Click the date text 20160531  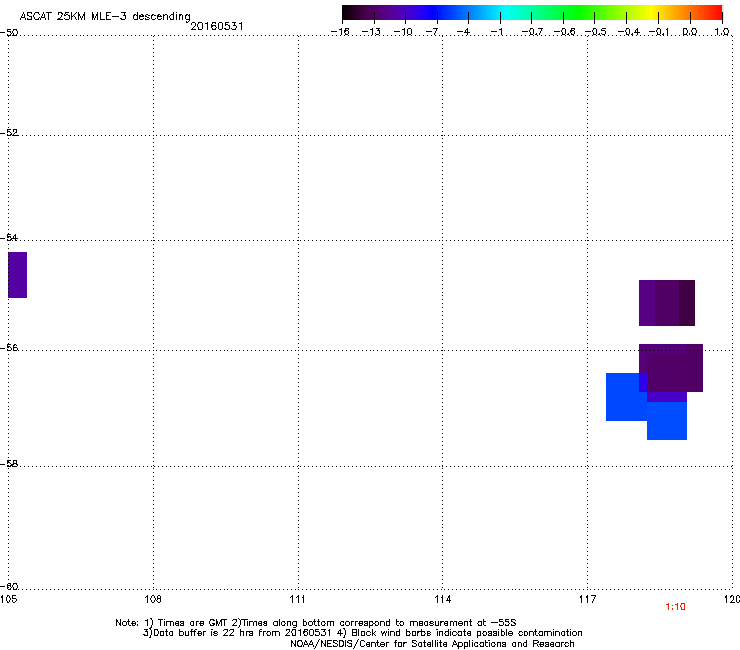[x=217, y=26]
